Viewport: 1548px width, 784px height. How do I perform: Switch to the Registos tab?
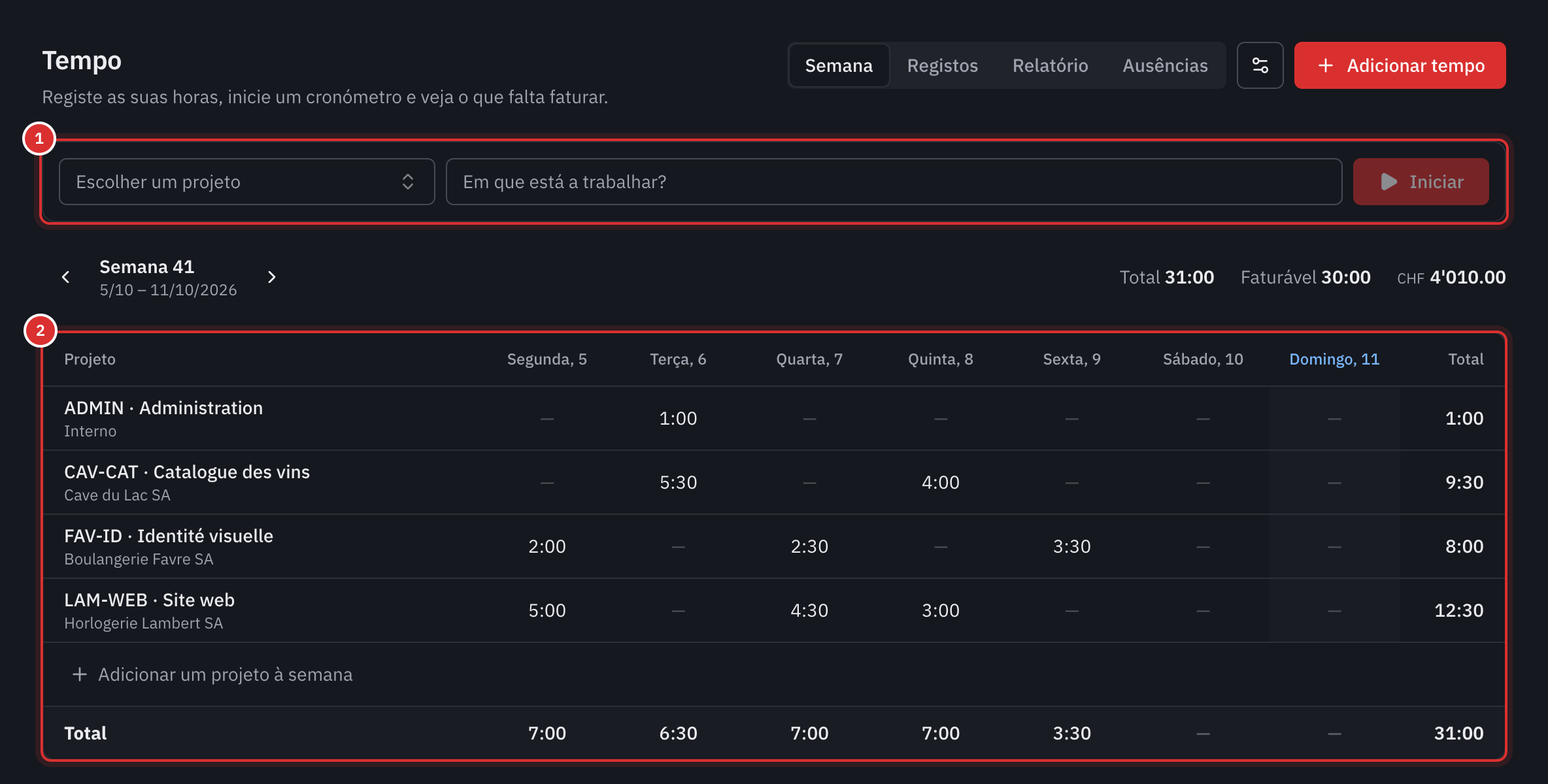[942, 65]
